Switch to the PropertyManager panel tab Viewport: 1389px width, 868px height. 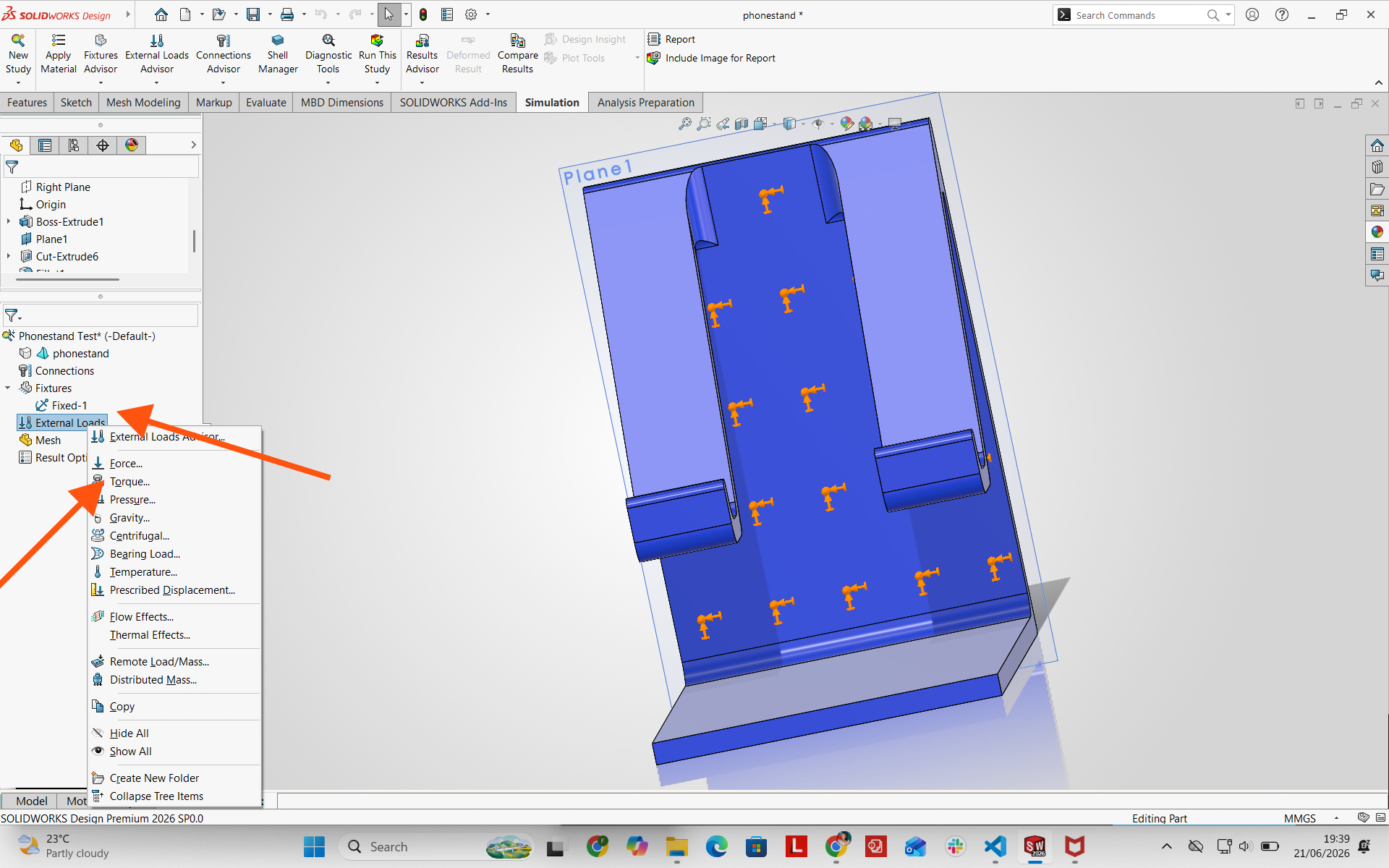[45, 145]
